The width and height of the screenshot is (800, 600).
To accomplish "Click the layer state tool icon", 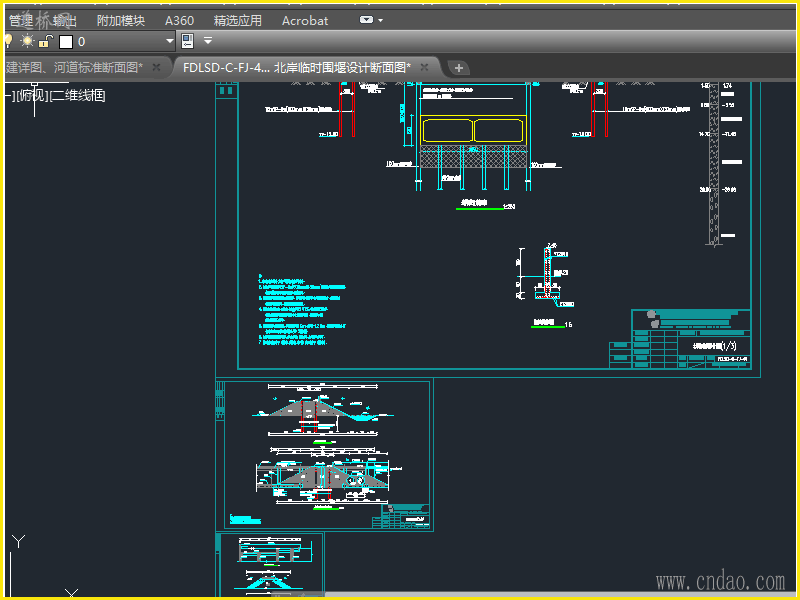I will pyautogui.click(x=187, y=41).
